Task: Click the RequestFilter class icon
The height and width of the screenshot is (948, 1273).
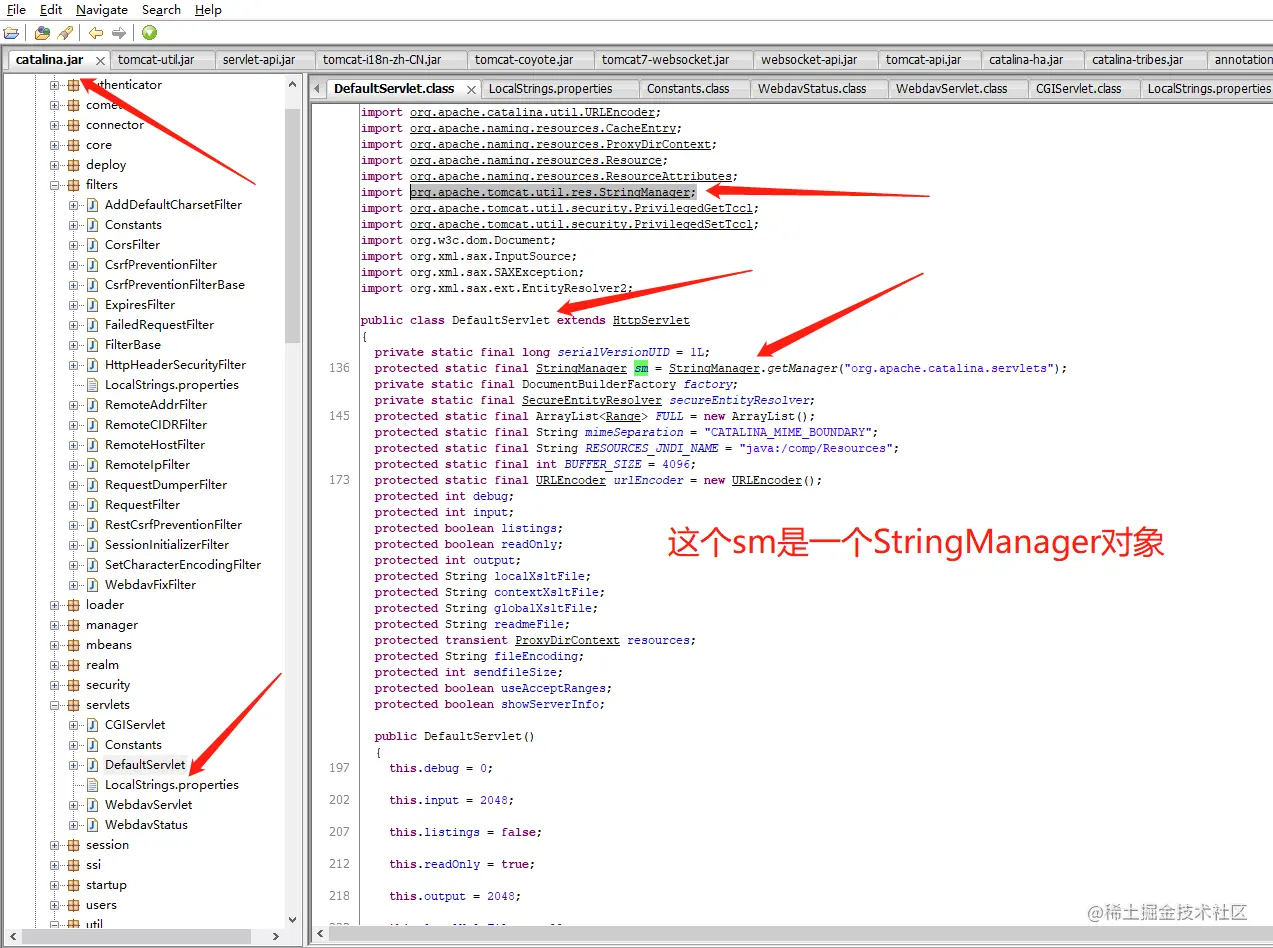Action: pyautogui.click(x=93, y=505)
